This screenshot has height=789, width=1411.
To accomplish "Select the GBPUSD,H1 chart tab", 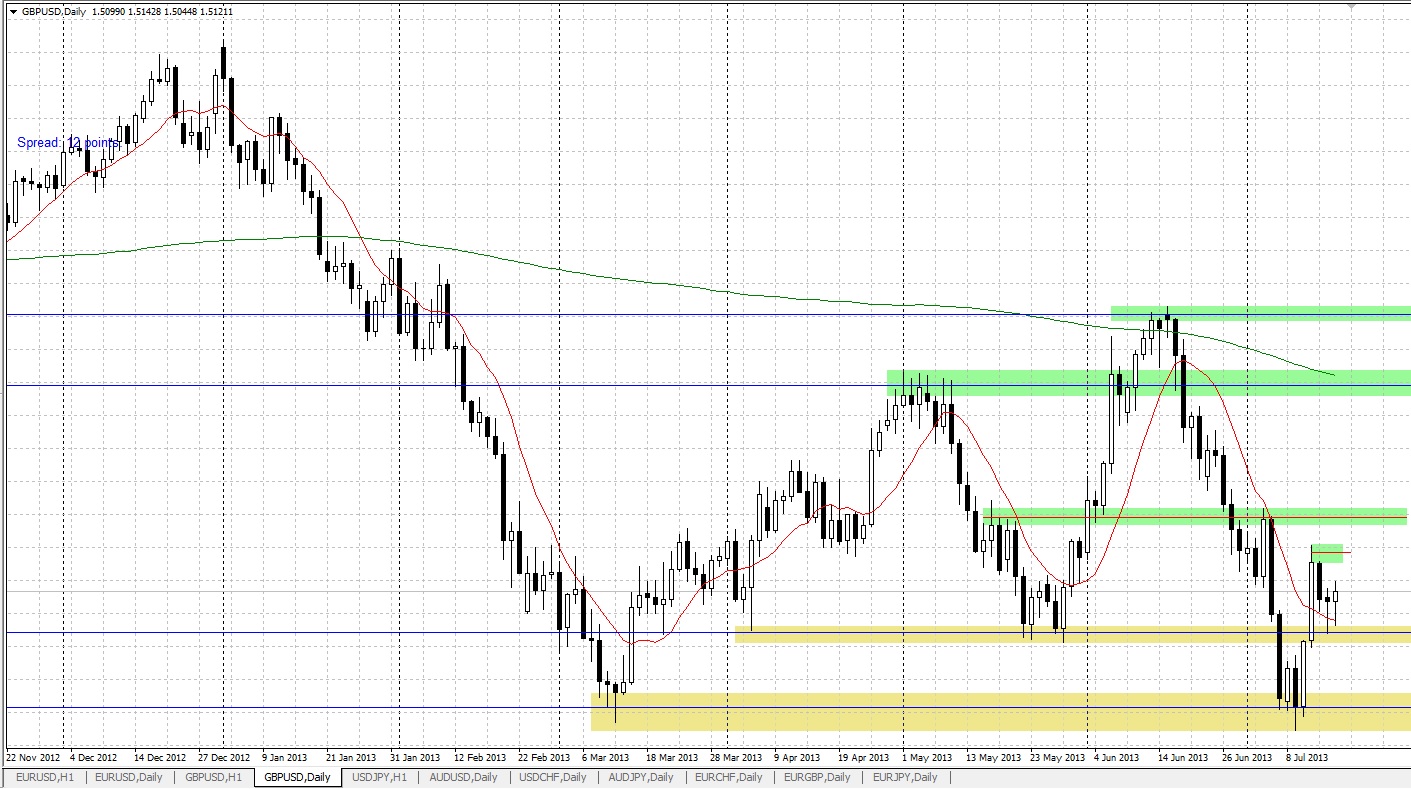I will (x=212, y=777).
